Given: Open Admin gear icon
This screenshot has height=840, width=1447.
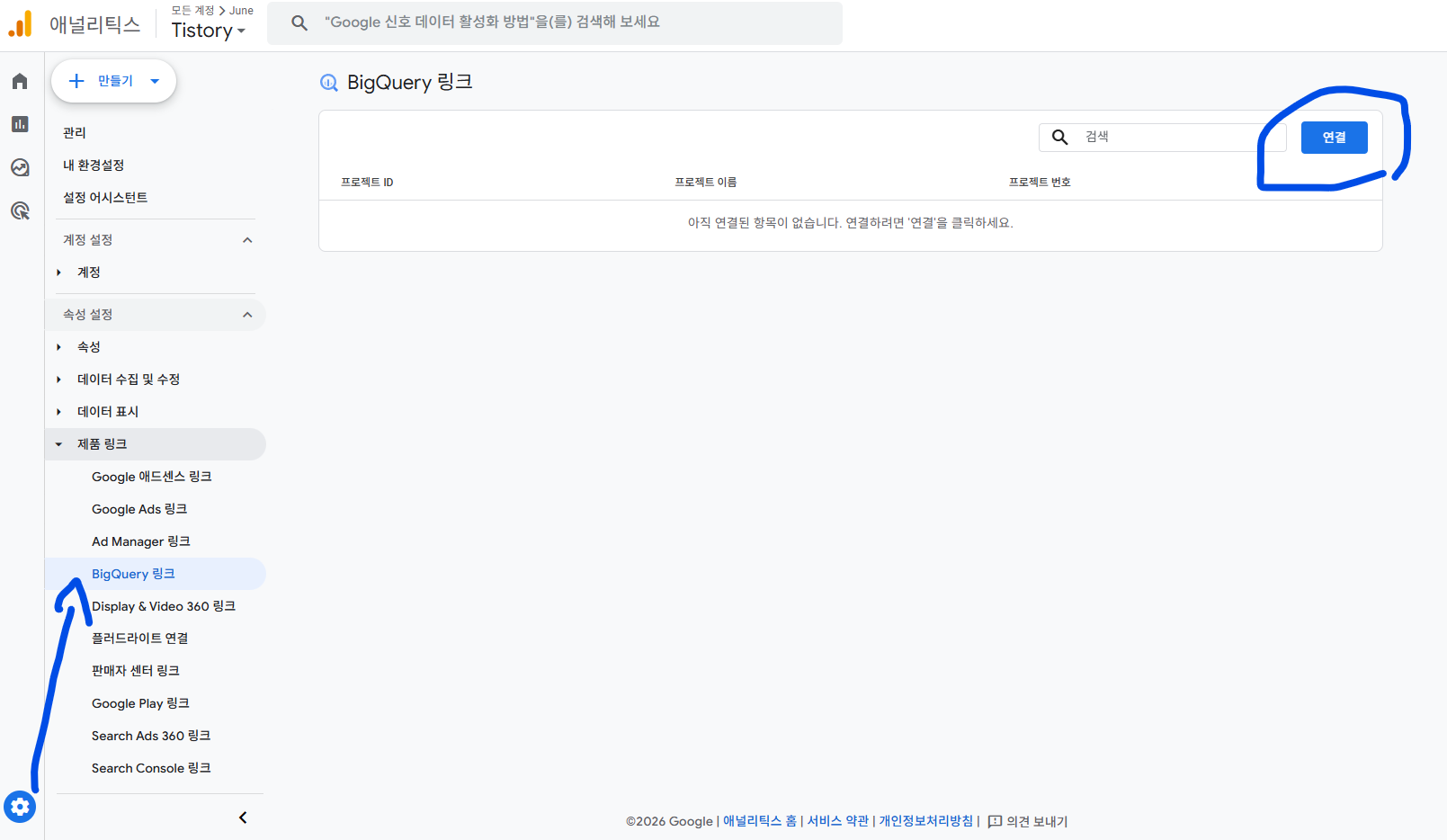Looking at the screenshot, I should (20, 807).
